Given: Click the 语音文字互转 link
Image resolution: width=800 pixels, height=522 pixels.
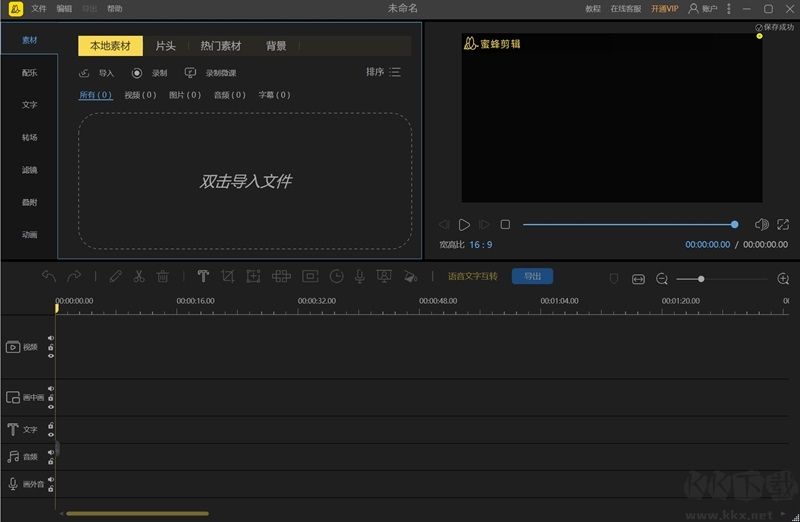Looking at the screenshot, I should (x=472, y=277).
